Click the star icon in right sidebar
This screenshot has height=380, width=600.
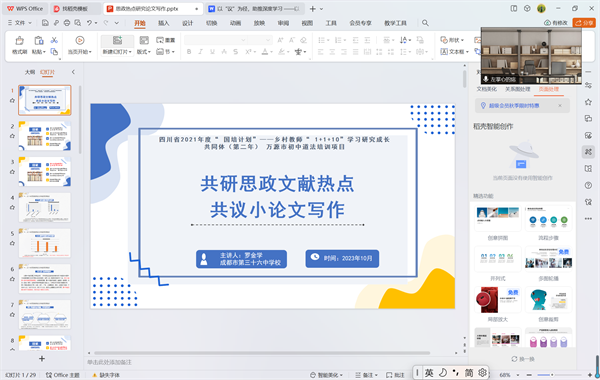click(x=588, y=102)
